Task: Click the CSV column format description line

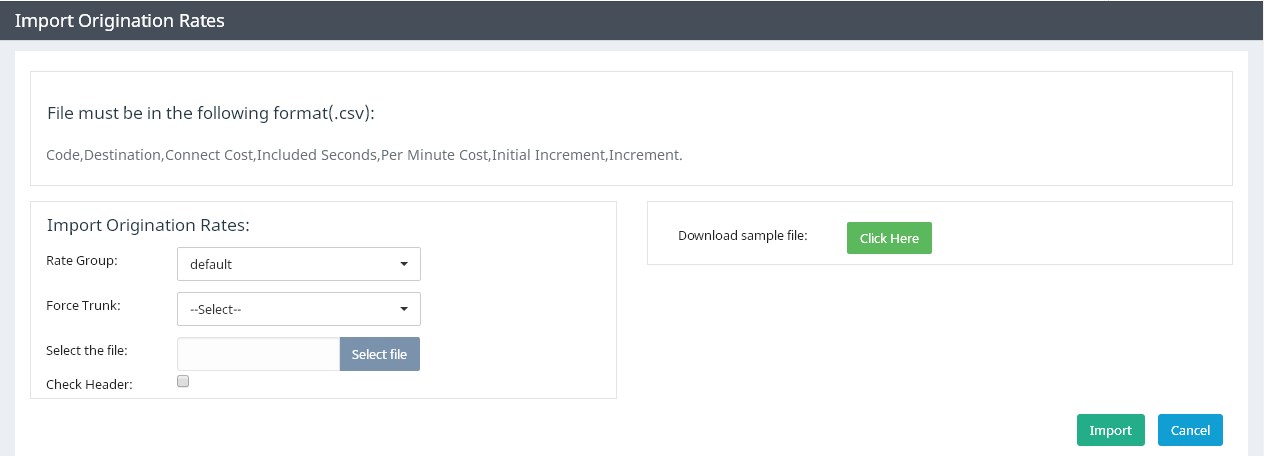Action: (364, 155)
